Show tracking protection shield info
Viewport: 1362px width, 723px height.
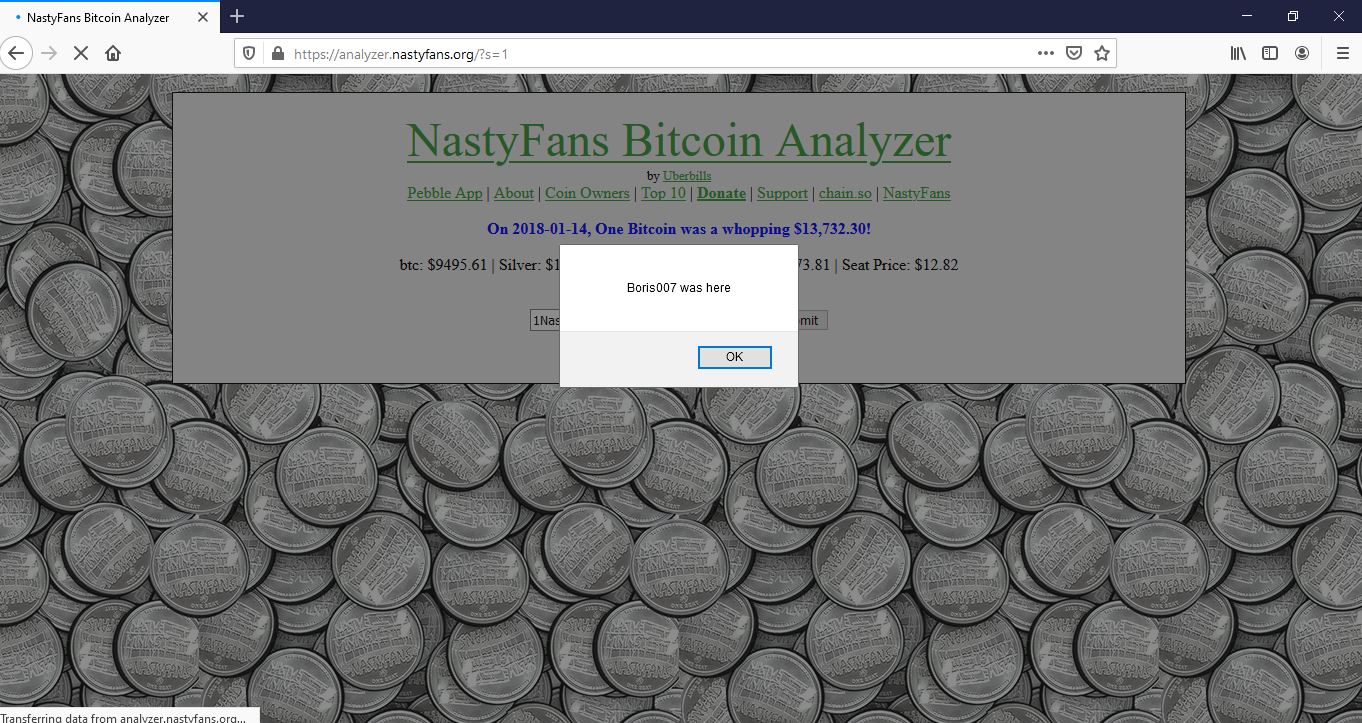tap(250, 54)
